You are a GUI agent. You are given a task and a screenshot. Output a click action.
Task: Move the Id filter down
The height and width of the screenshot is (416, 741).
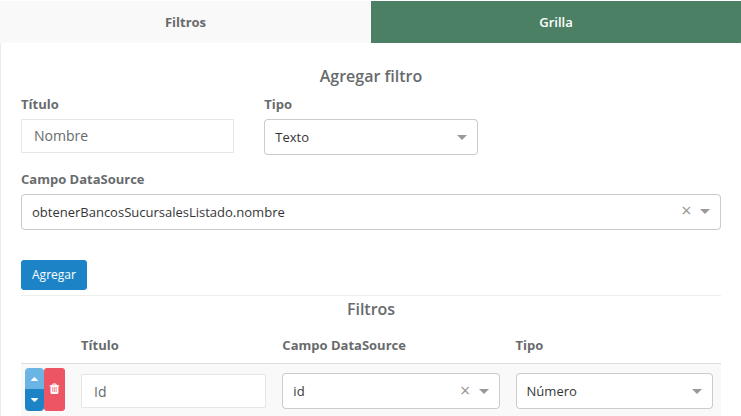[34, 400]
